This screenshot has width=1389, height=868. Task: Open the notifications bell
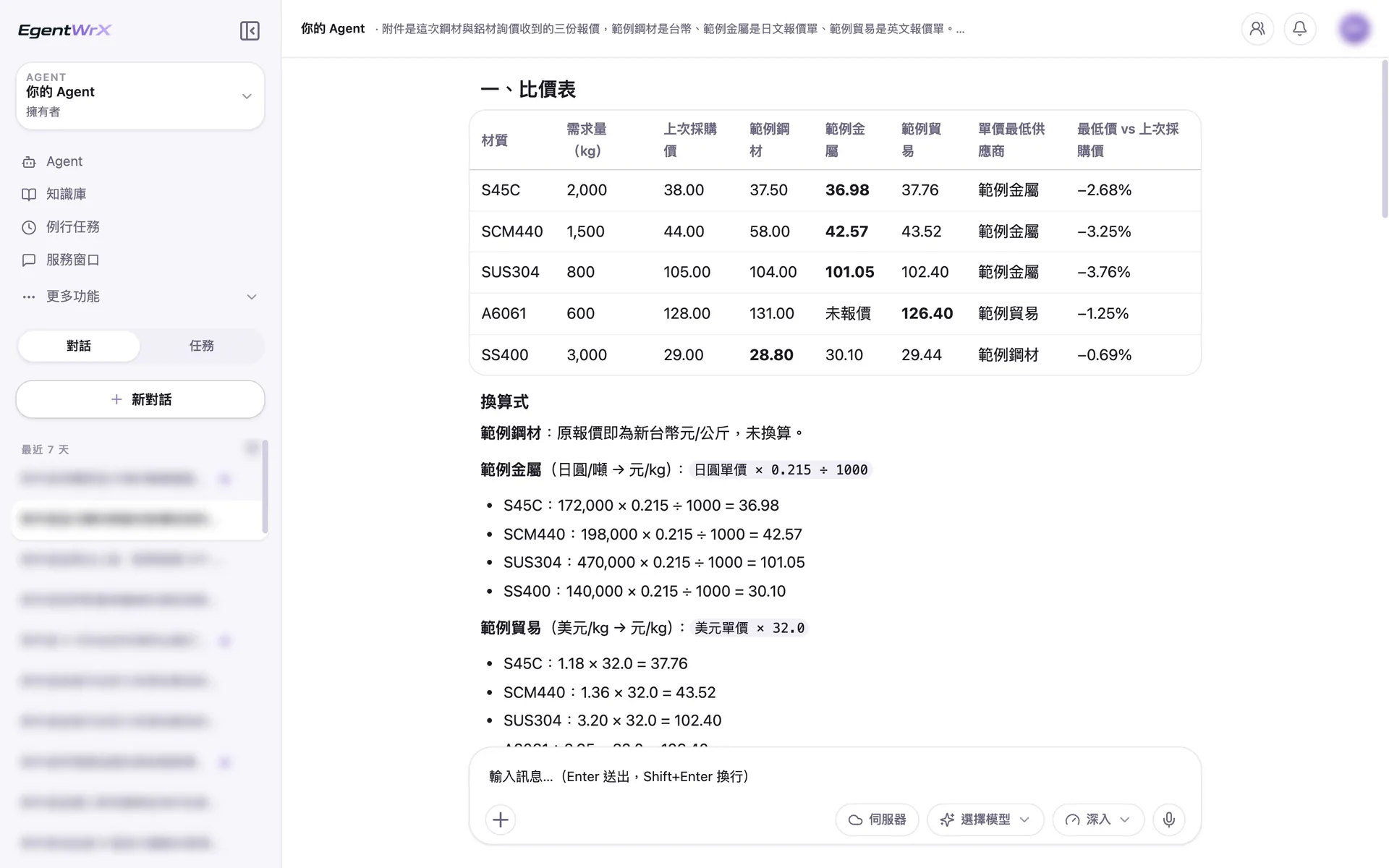point(1300,29)
